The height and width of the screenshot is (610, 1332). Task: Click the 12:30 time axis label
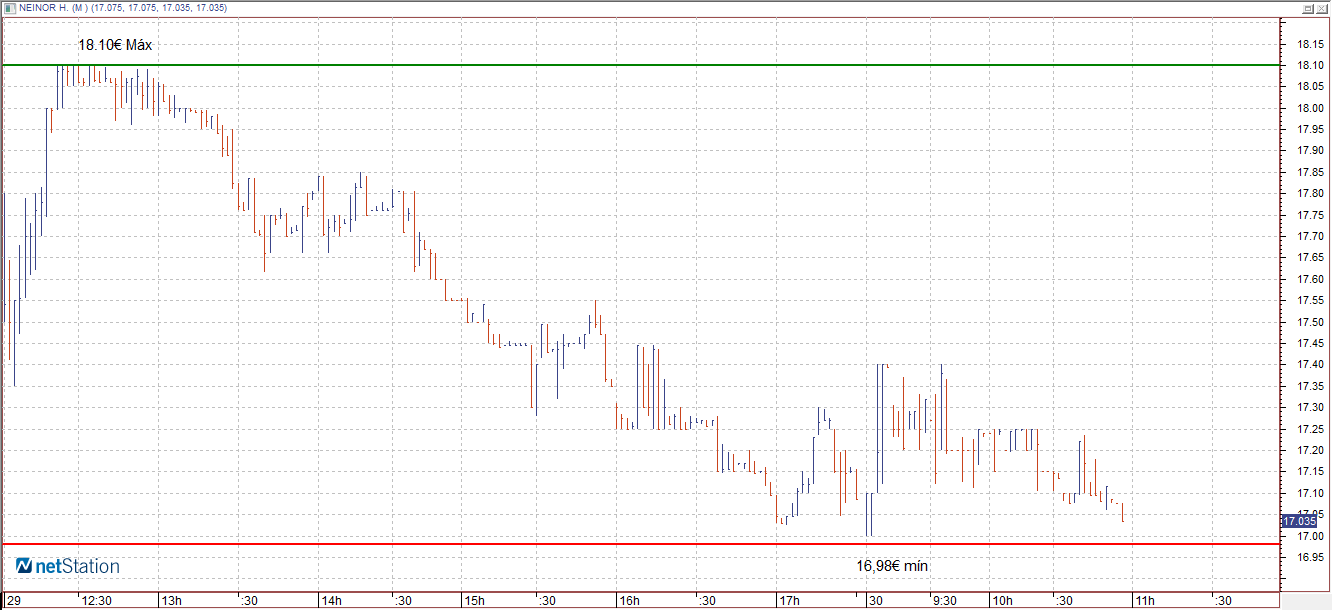tap(96, 601)
